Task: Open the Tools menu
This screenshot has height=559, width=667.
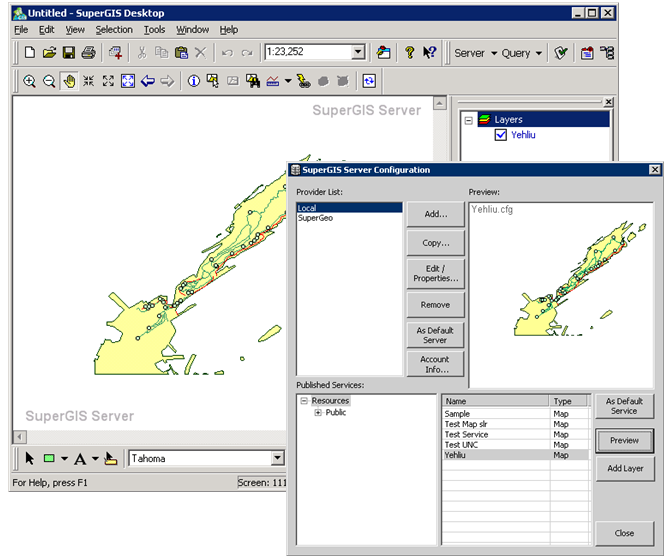Action: pos(154,29)
